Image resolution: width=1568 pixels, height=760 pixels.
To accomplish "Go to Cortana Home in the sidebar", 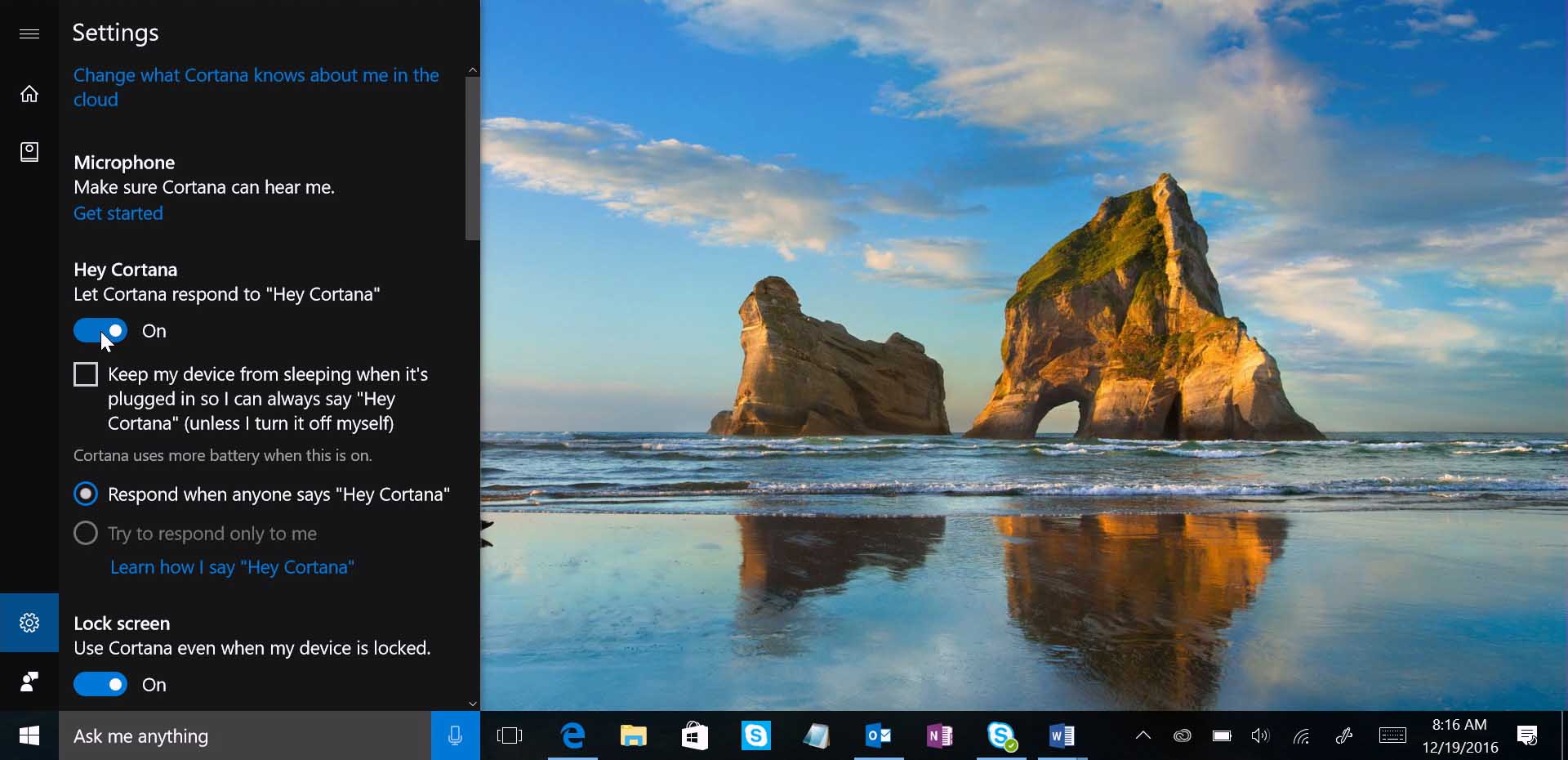I will 29,93.
